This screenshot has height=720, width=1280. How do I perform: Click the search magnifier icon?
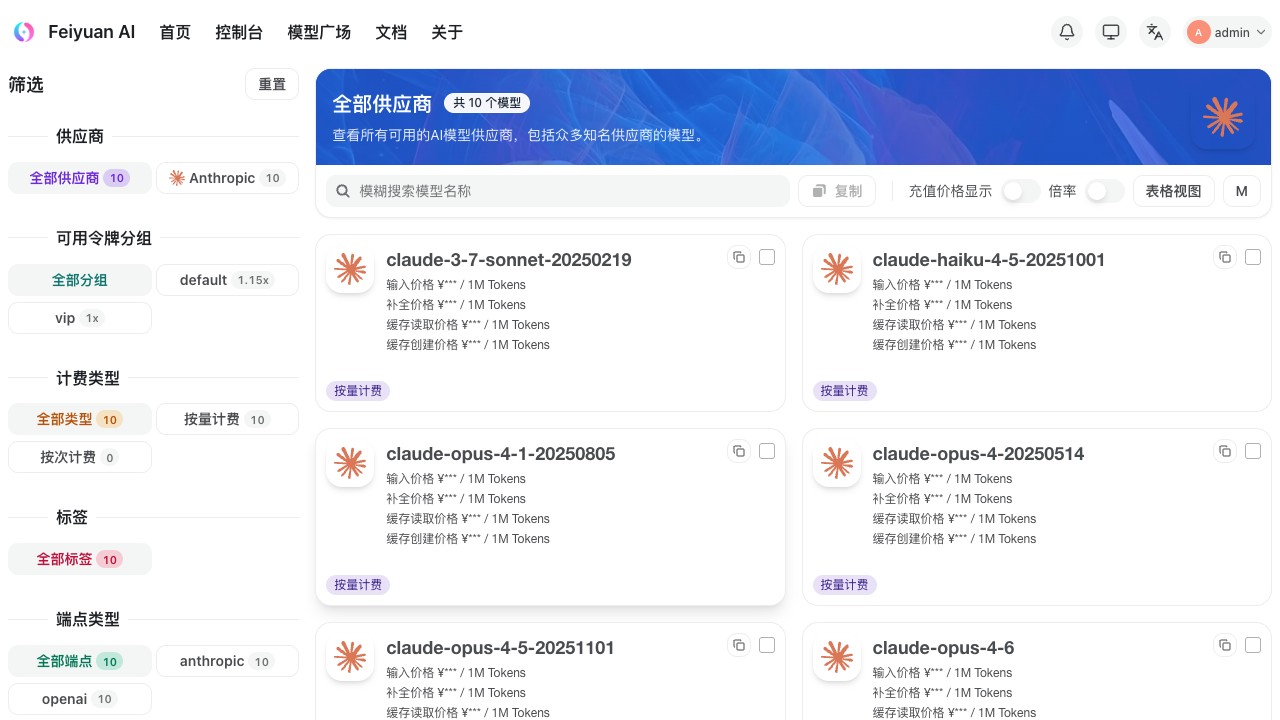pos(343,191)
